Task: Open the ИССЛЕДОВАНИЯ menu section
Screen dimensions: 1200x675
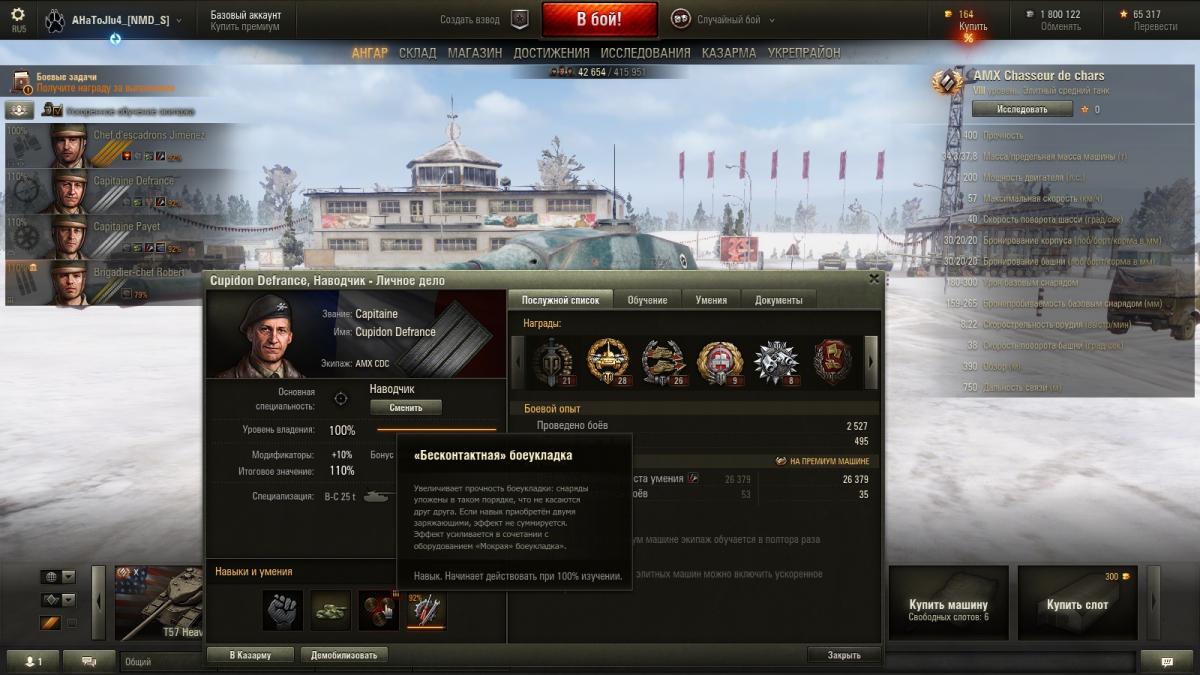Action: point(644,53)
